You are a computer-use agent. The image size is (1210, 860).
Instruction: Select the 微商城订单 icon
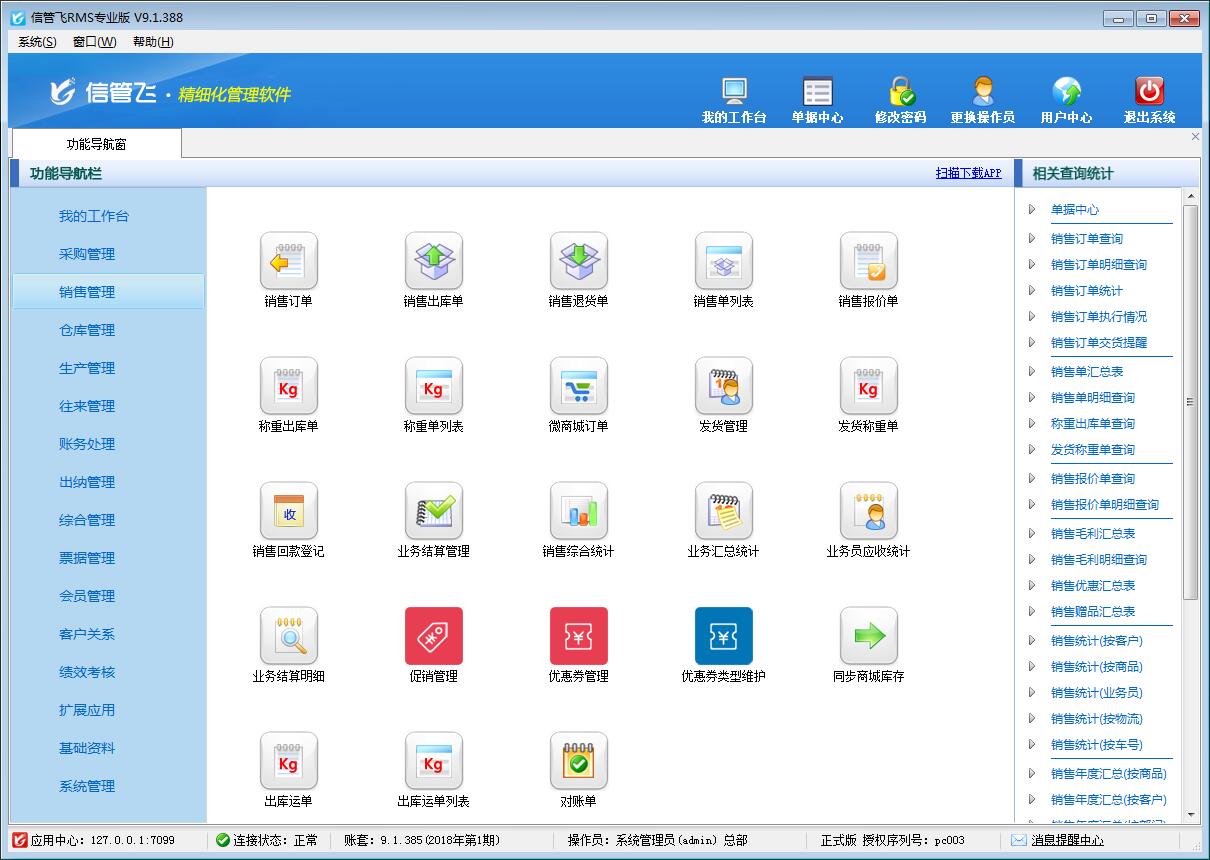point(578,387)
